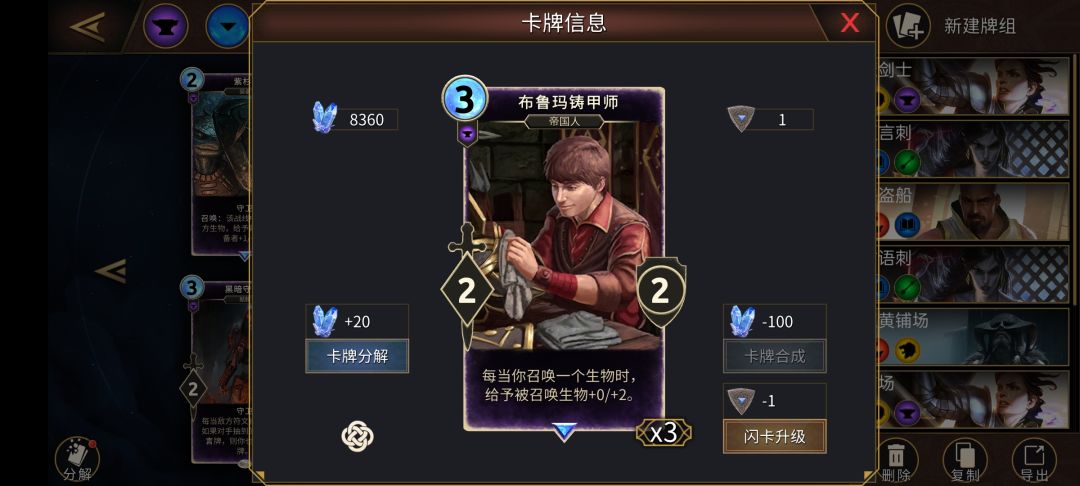Image resolution: width=1080 pixels, height=486 pixels.
Task: Tap the 复制 copy deck icon
Action: [965, 460]
